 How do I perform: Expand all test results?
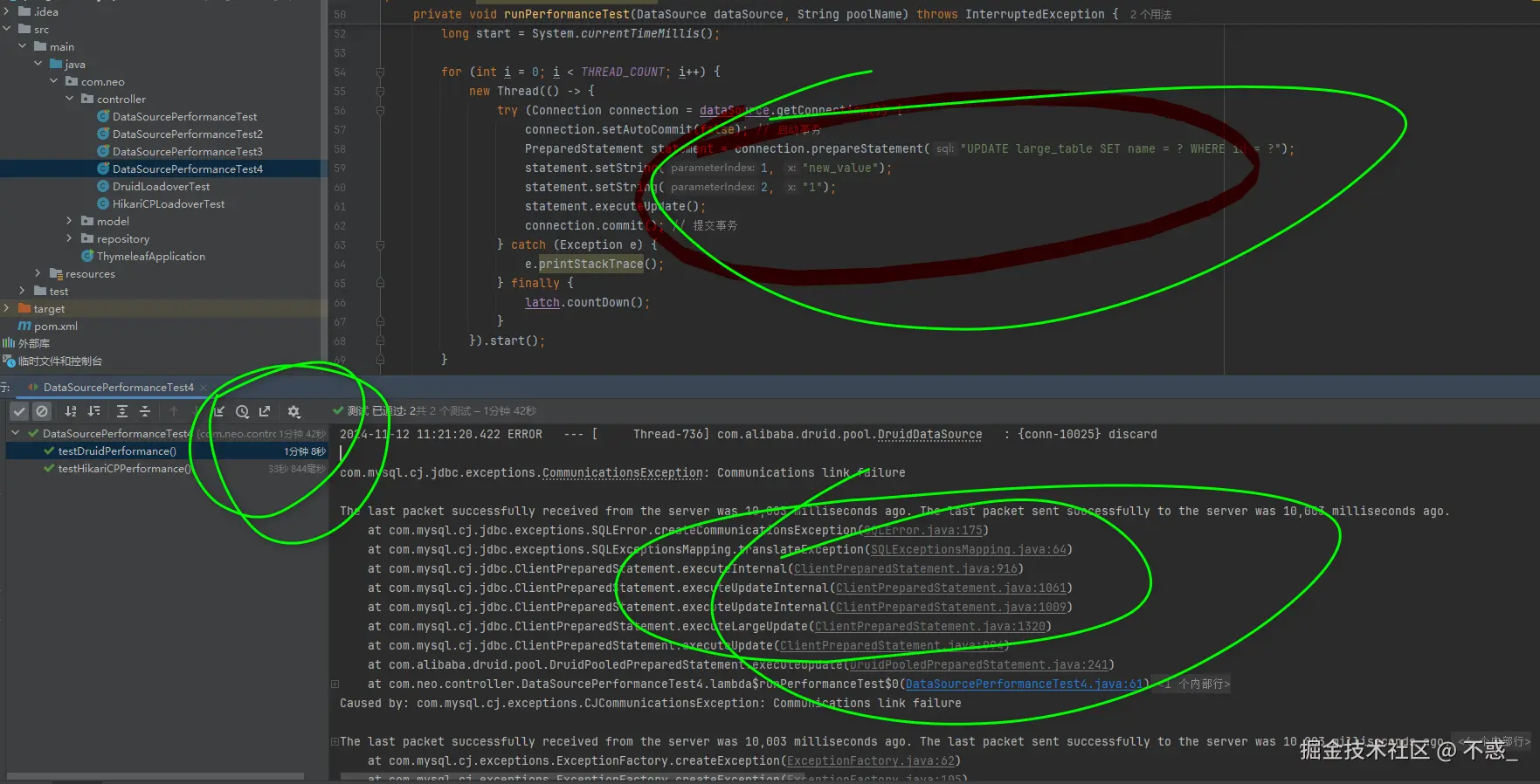[x=122, y=411]
